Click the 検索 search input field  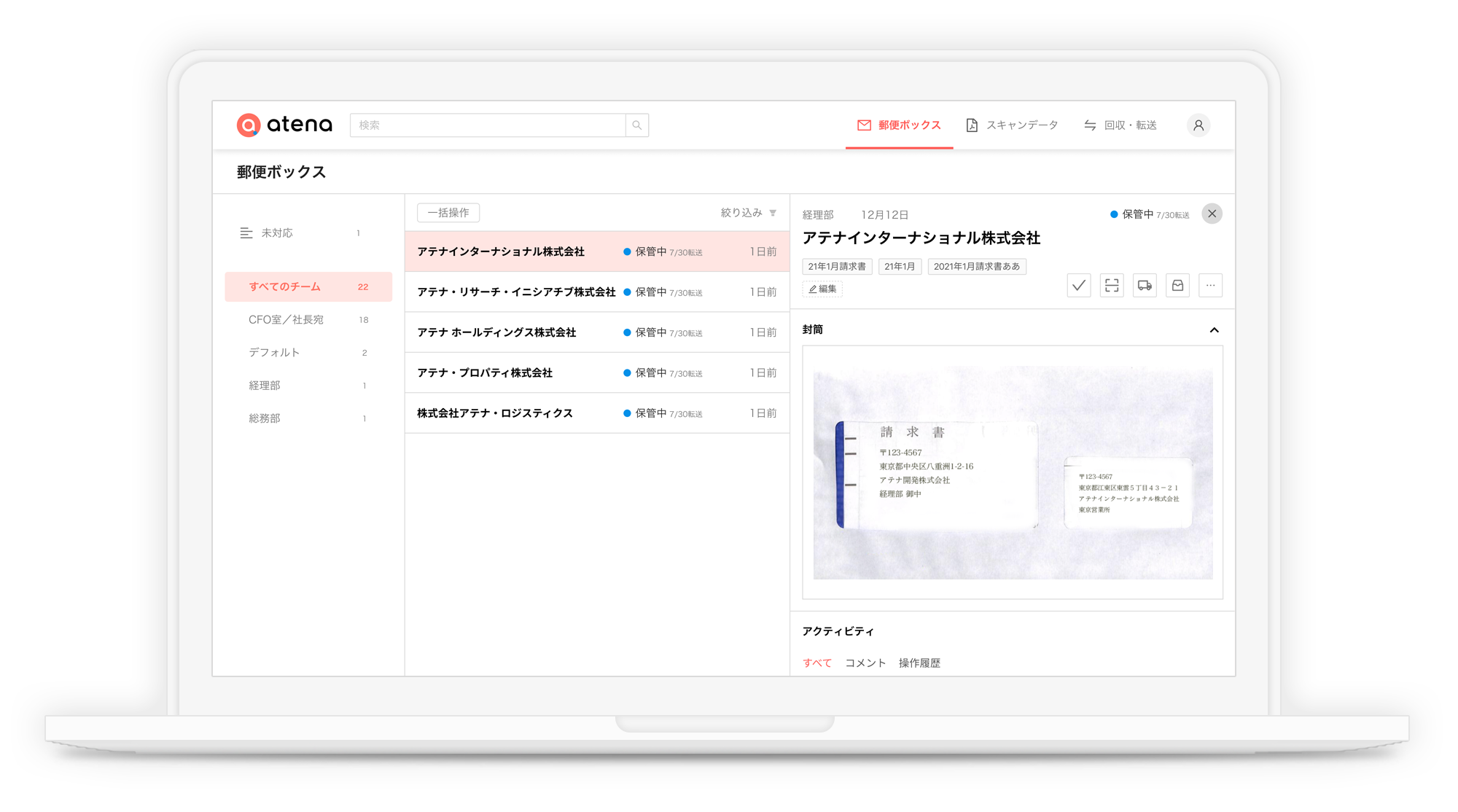click(487, 125)
